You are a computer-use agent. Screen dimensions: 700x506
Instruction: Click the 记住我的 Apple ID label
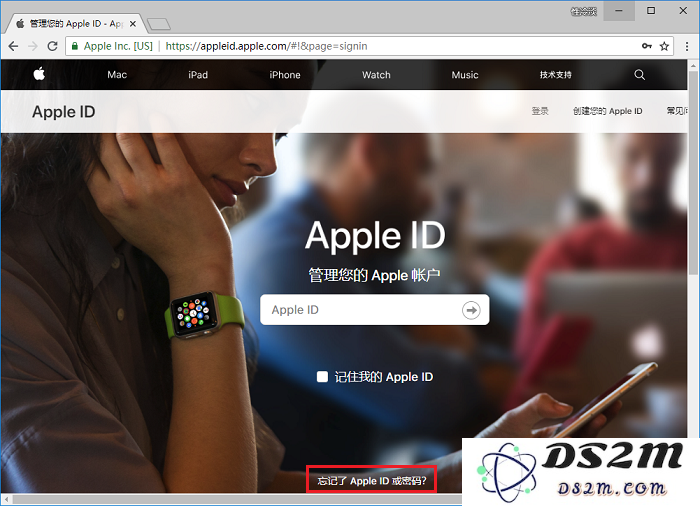pos(383,377)
